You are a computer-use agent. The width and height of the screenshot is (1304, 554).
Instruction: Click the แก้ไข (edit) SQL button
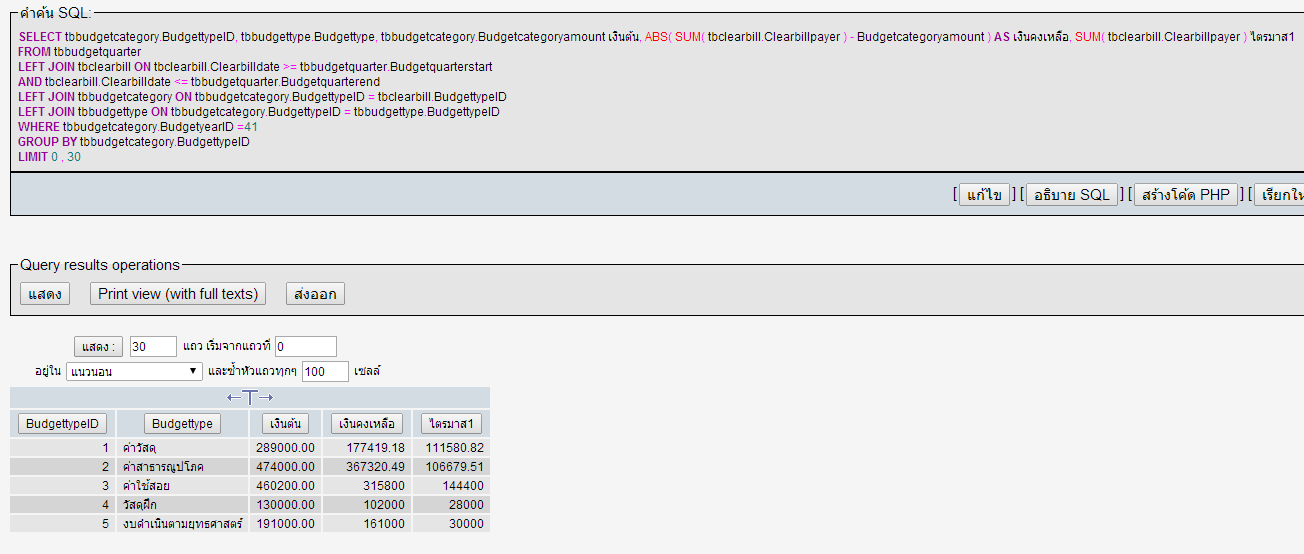point(985,194)
